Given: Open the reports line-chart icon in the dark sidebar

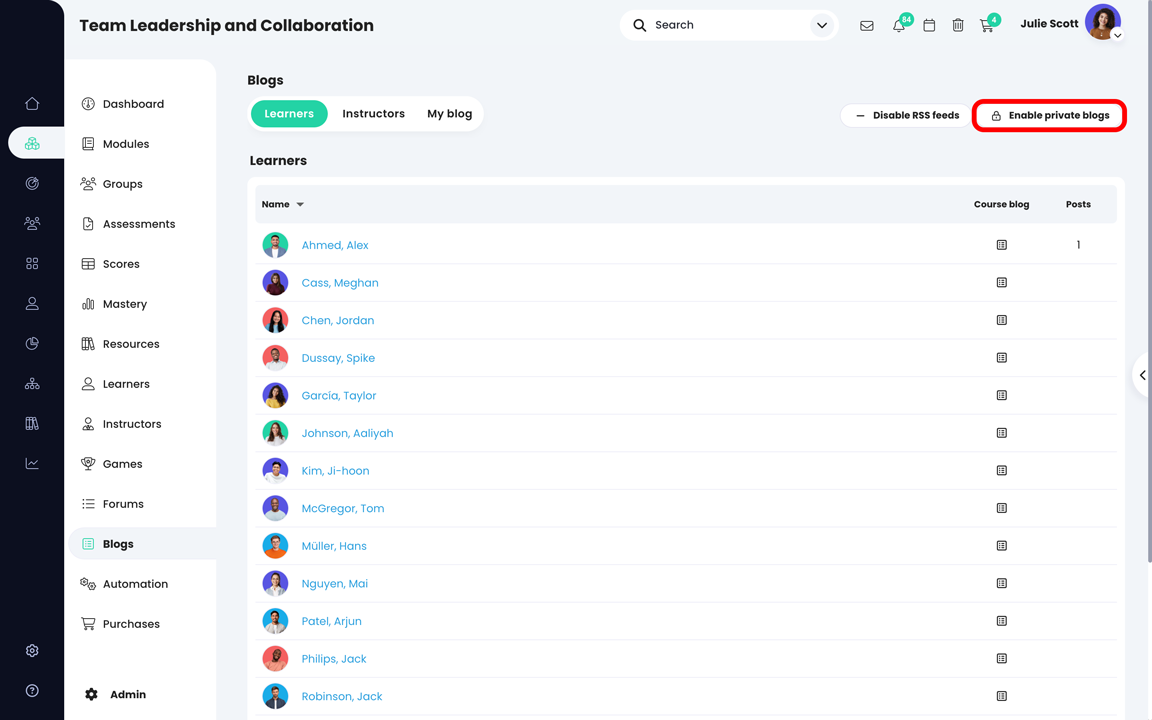Looking at the screenshot, I should 32,464.
